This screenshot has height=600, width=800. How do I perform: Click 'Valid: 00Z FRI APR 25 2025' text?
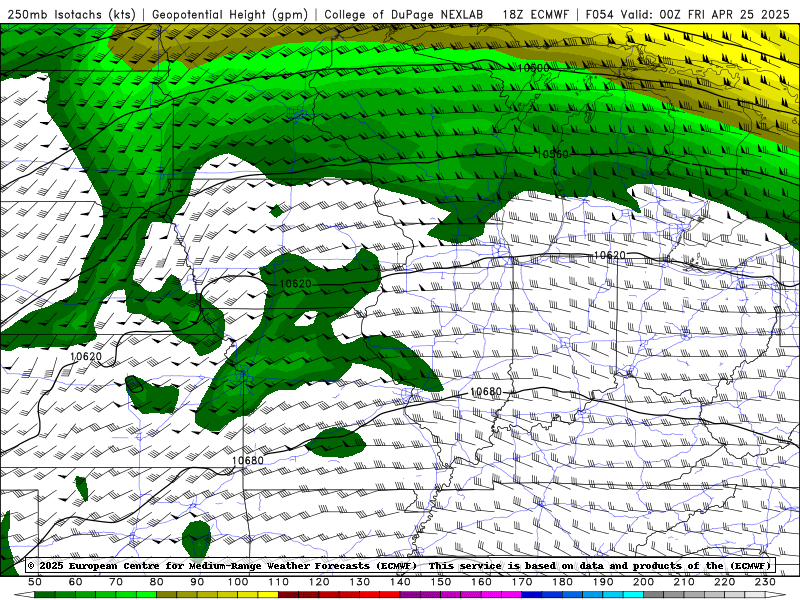pos(705,14)
